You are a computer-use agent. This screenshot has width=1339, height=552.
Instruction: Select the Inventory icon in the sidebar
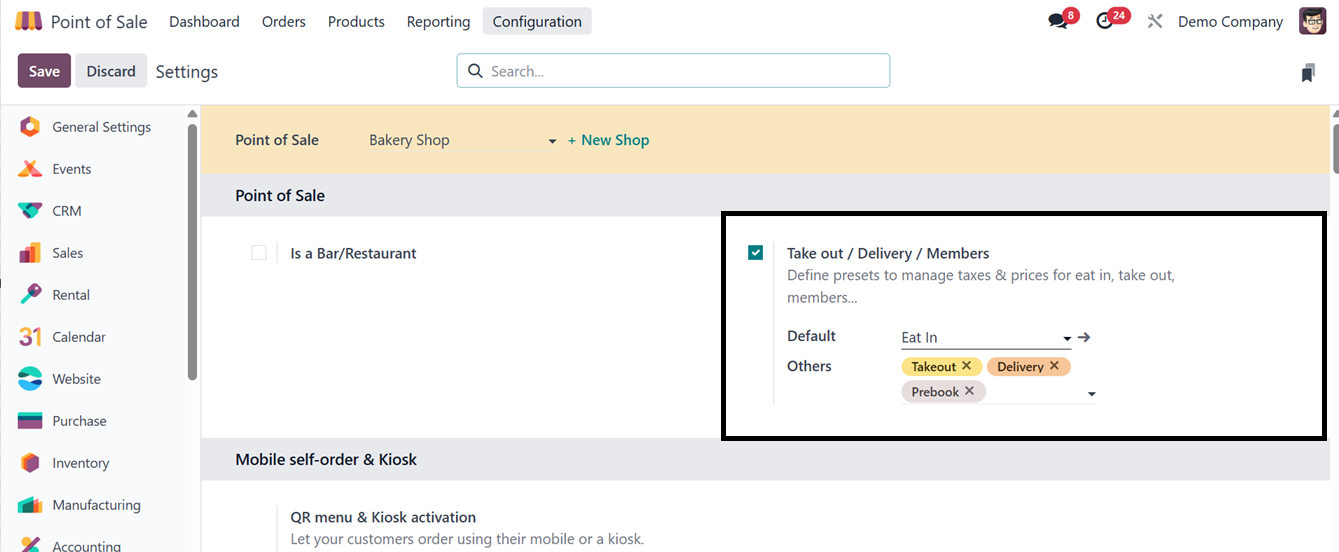point(30,463)
